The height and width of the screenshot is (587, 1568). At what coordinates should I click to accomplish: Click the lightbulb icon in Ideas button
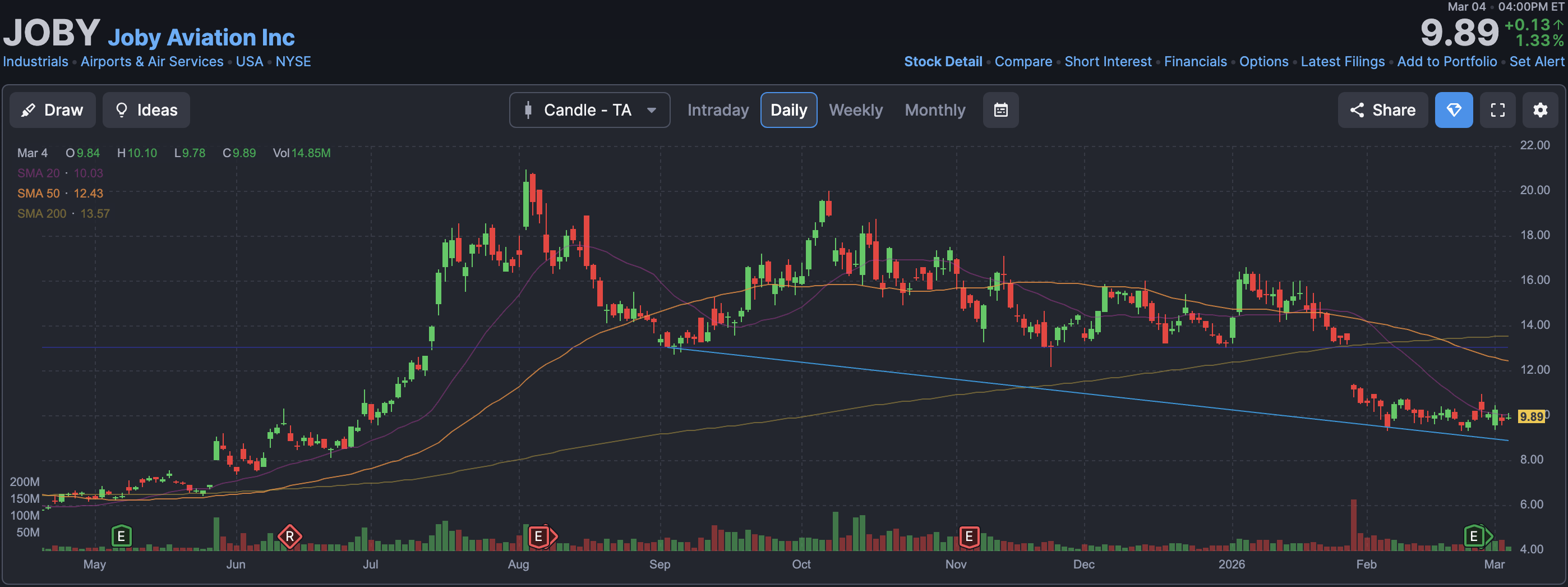click(122, 110)
